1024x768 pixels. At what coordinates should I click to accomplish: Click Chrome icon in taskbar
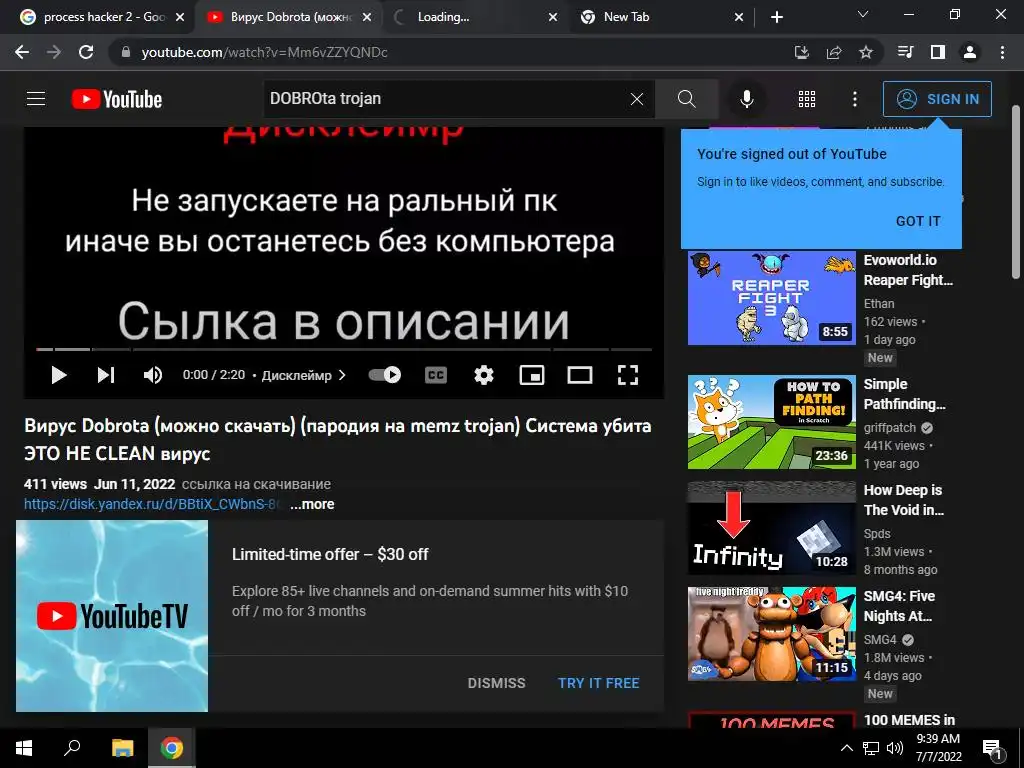coord(172,748)
